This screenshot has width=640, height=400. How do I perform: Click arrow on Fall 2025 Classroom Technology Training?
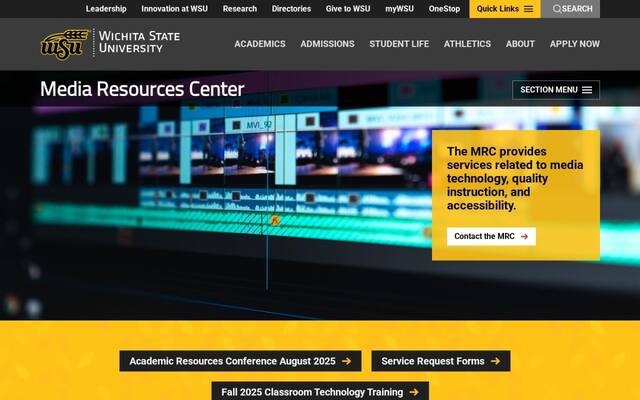(414, 392)
